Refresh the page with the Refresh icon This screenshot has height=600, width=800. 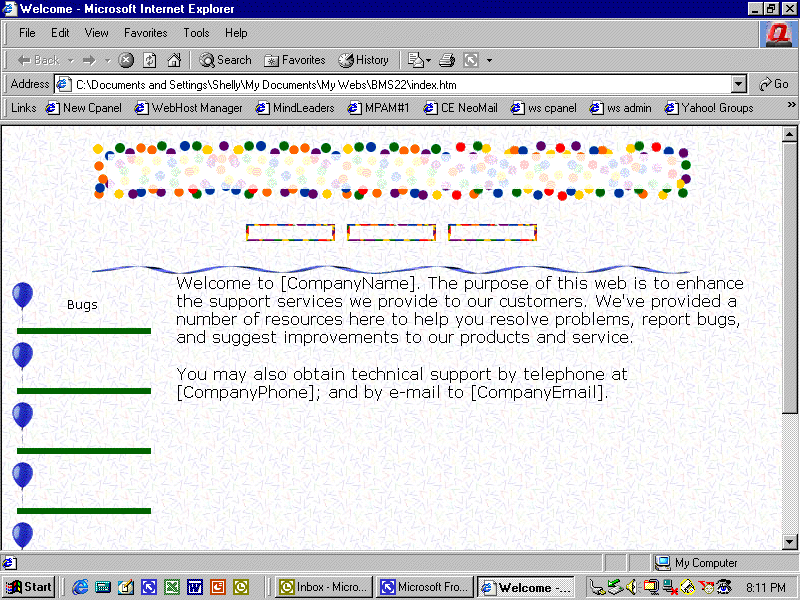click(x=149, y=60)
